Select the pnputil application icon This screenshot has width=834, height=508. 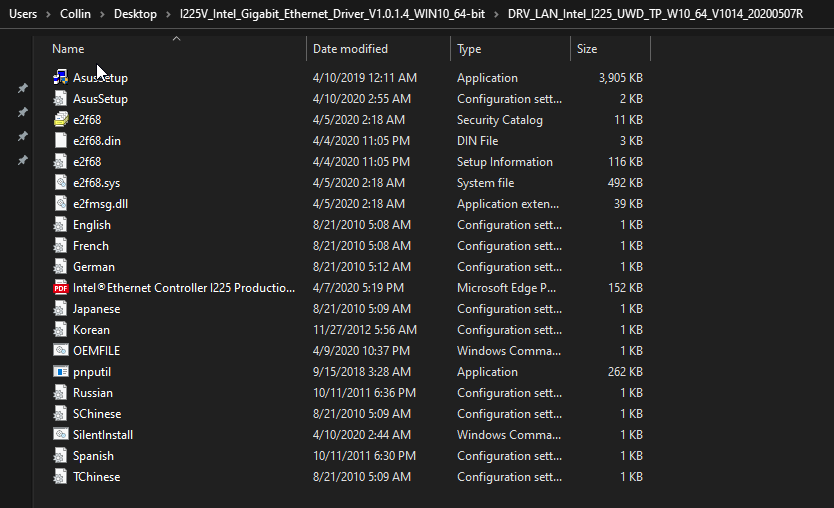coord(61,371)
